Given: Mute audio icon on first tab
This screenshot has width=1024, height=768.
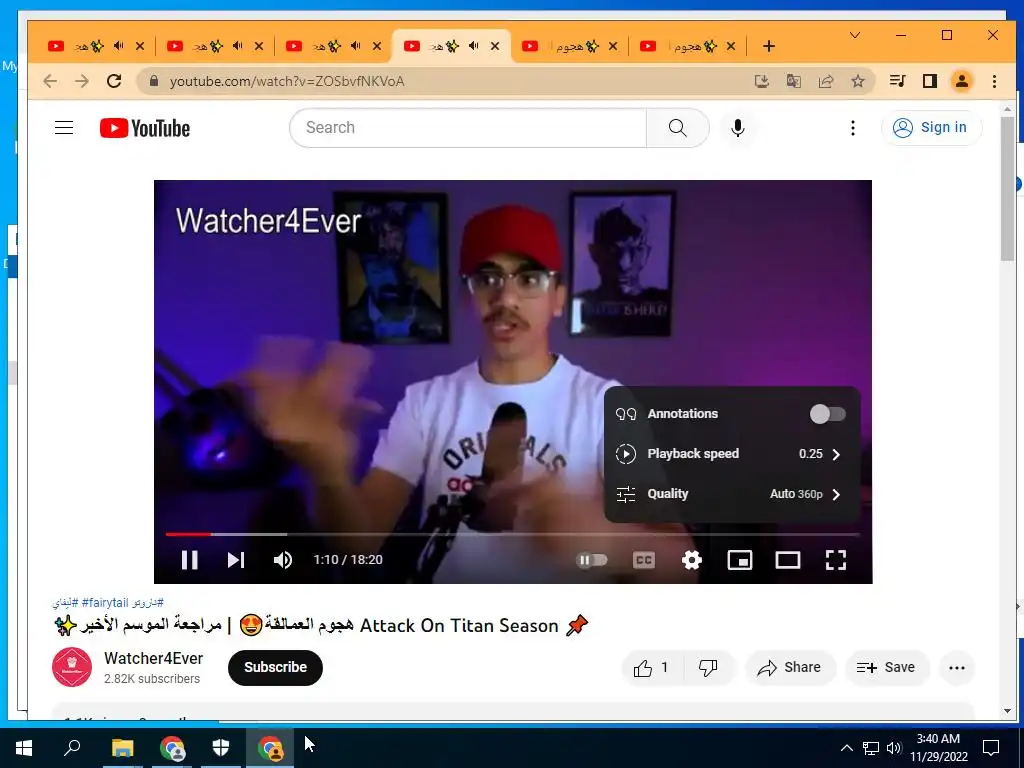Looking at the screenshot, I should tap(118, 46).
